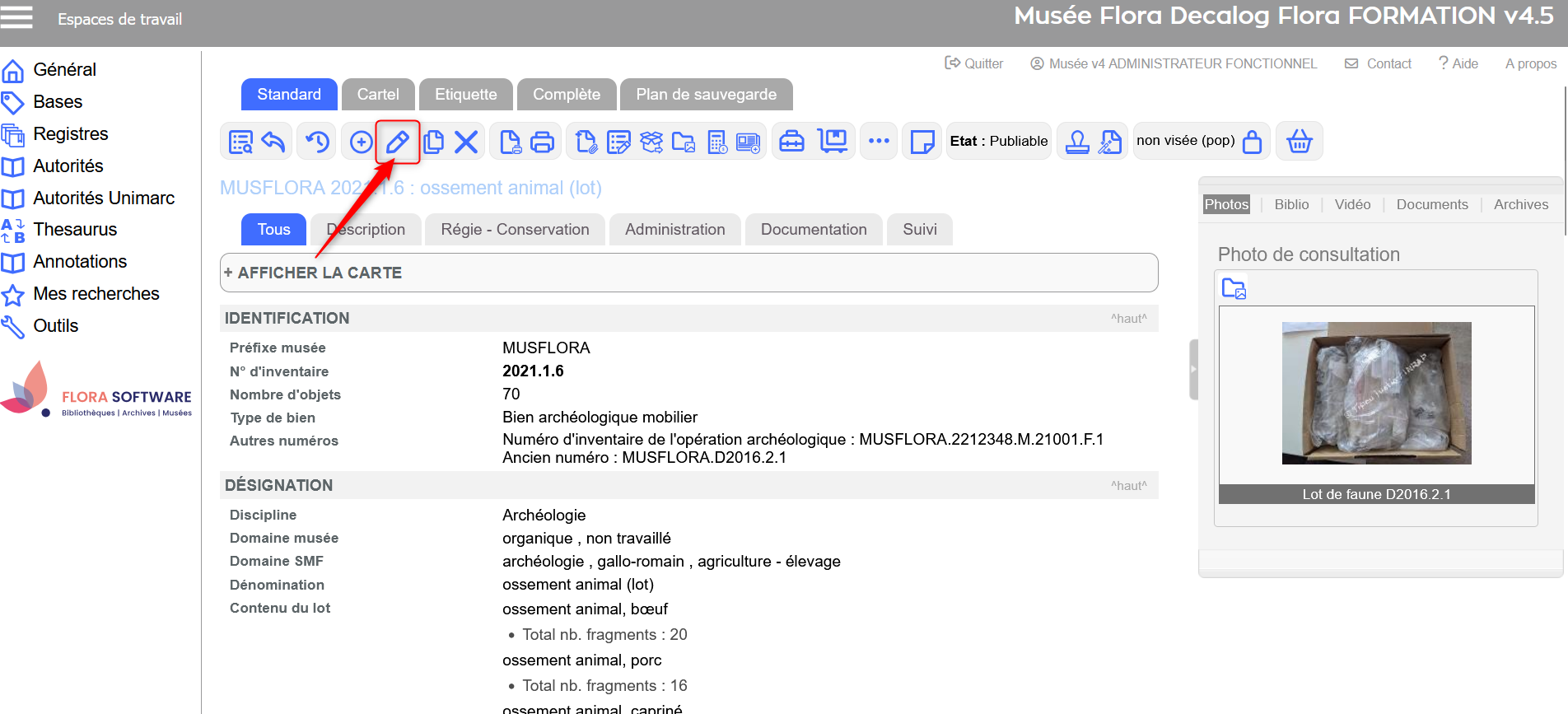
Task: Collapse the right media panel handle
Action: pyautogui.click(x=1193, y=370)
